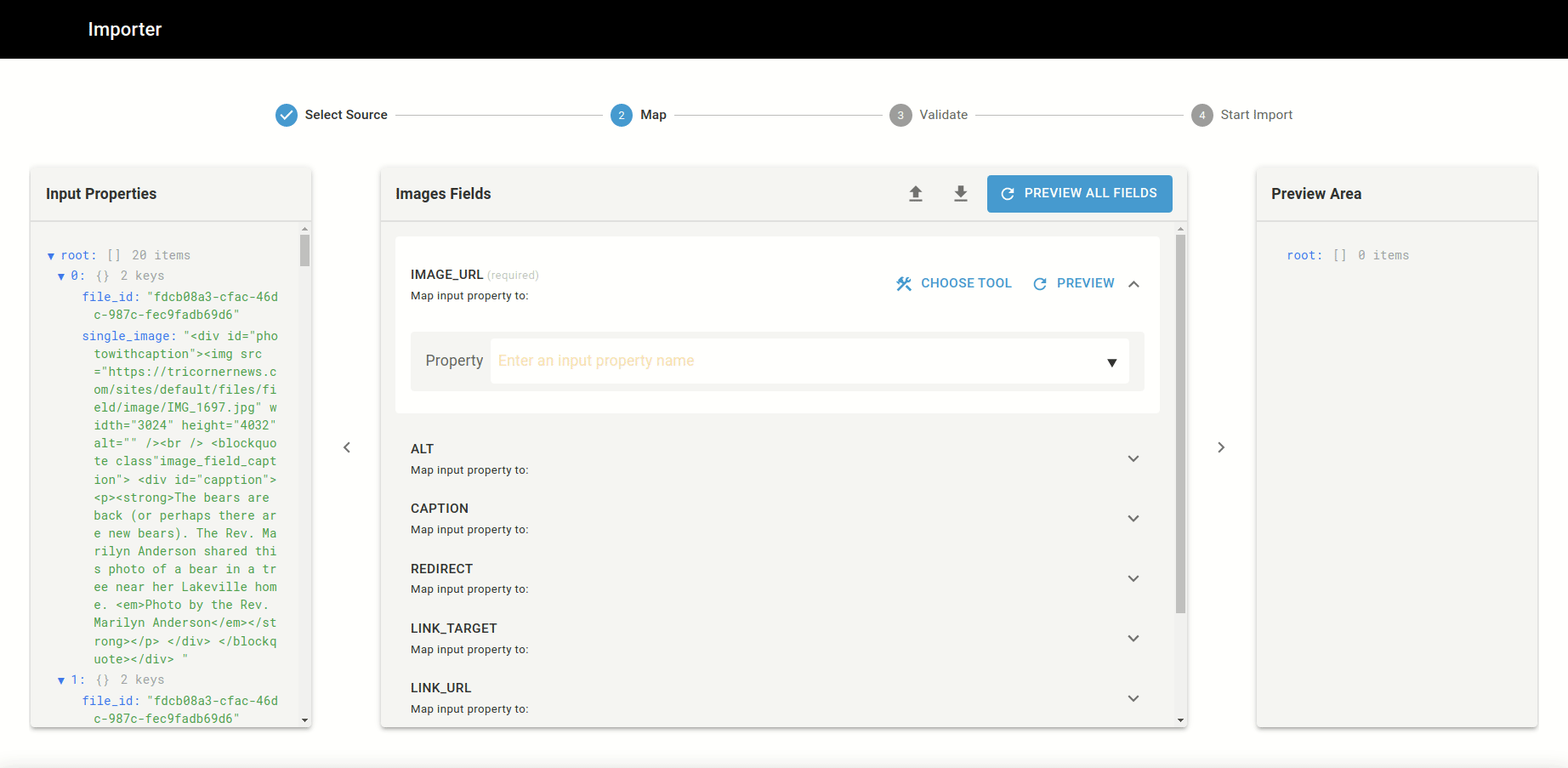Expand the REDIRECT field section
Viewport: 1568px width, 768px height.
point(1133,578)
